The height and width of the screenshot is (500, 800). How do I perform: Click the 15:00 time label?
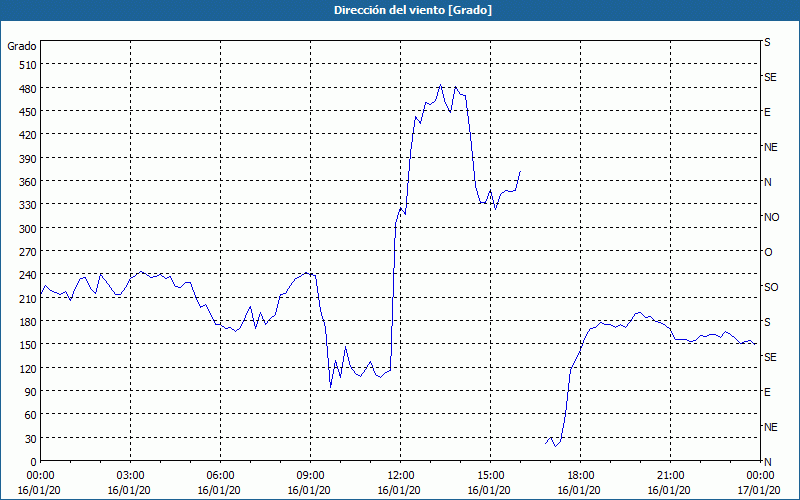[x=490, y=476]
